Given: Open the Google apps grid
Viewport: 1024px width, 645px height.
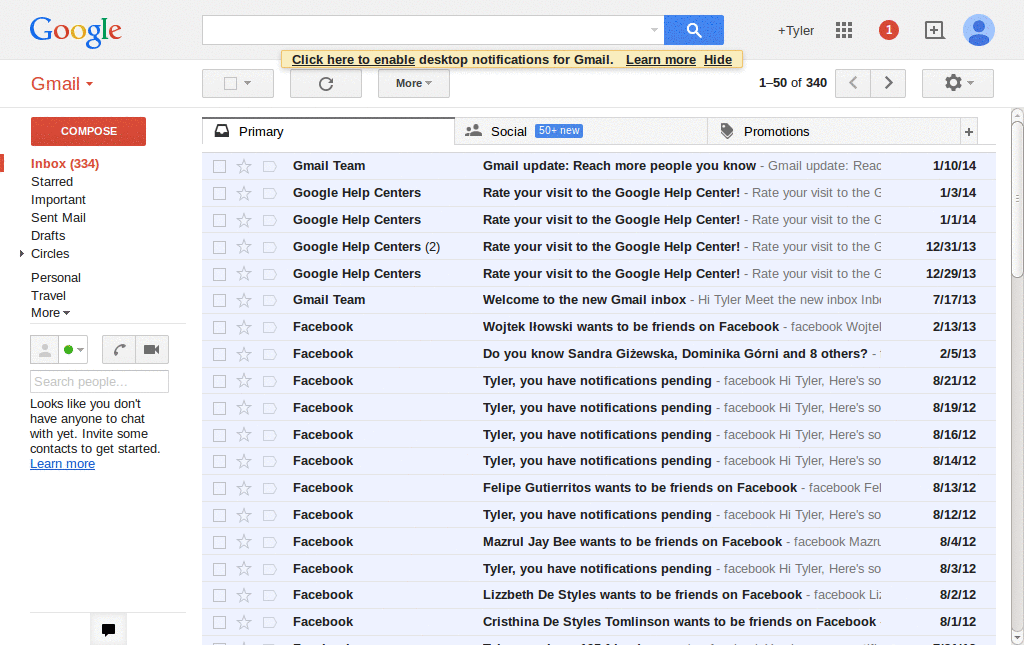Looking at the screenshot, I should tap(844, 30).
